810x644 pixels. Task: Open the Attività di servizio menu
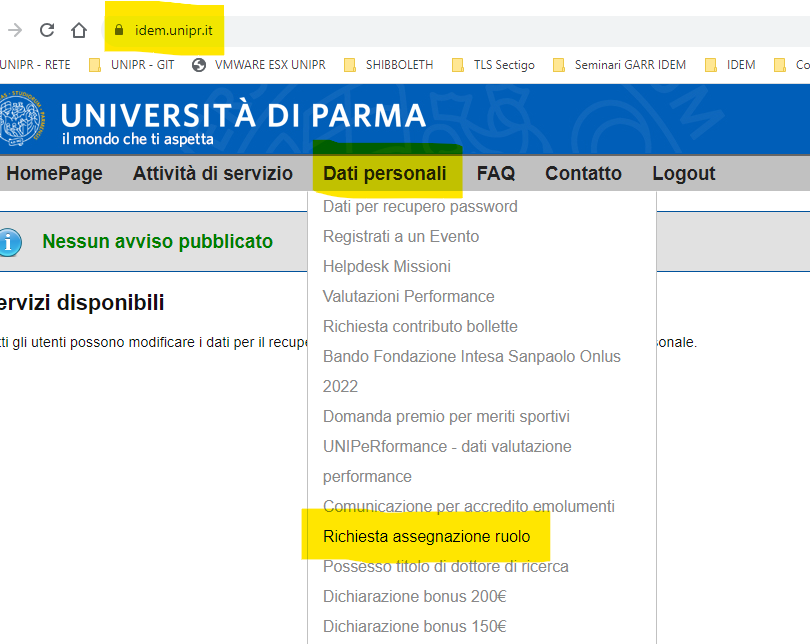pos(212,174)
